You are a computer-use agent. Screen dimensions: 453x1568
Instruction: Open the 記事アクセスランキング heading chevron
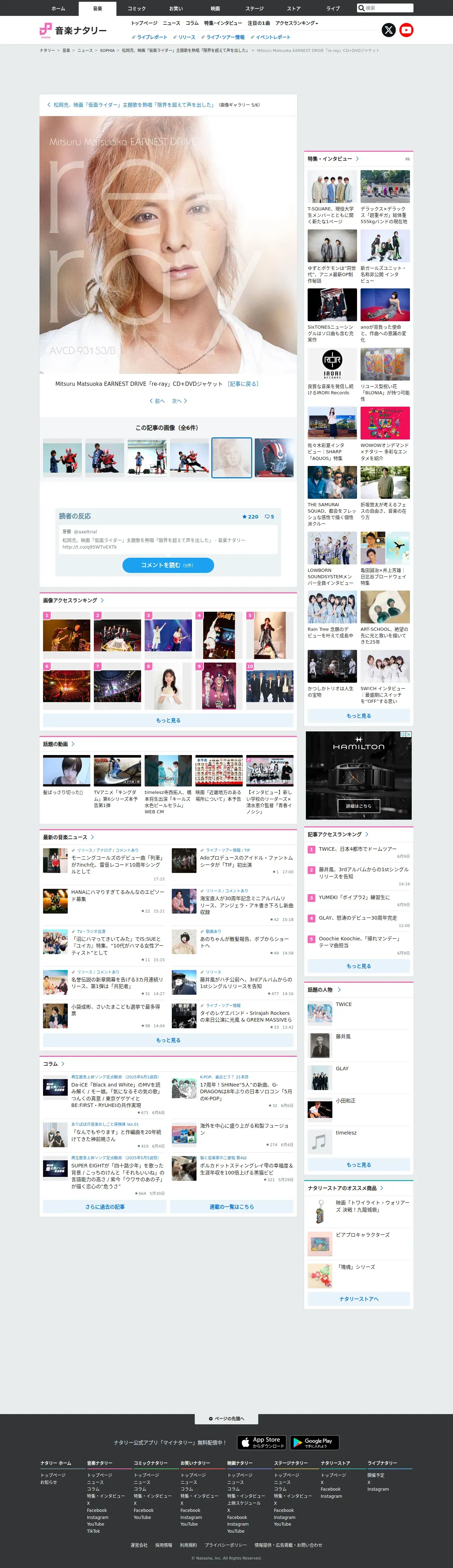367,834
